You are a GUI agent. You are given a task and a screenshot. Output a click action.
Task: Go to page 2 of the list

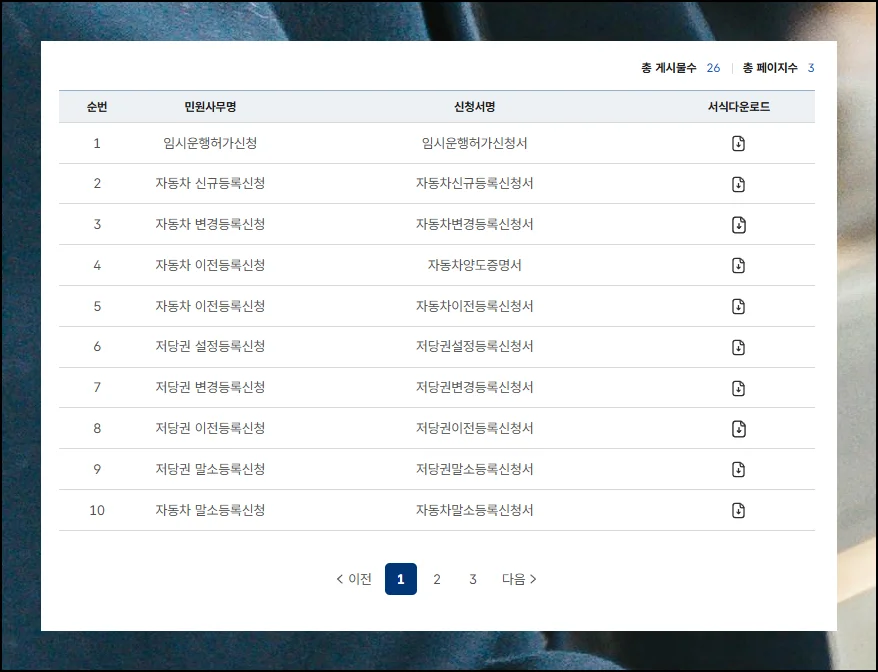(437, 579)
